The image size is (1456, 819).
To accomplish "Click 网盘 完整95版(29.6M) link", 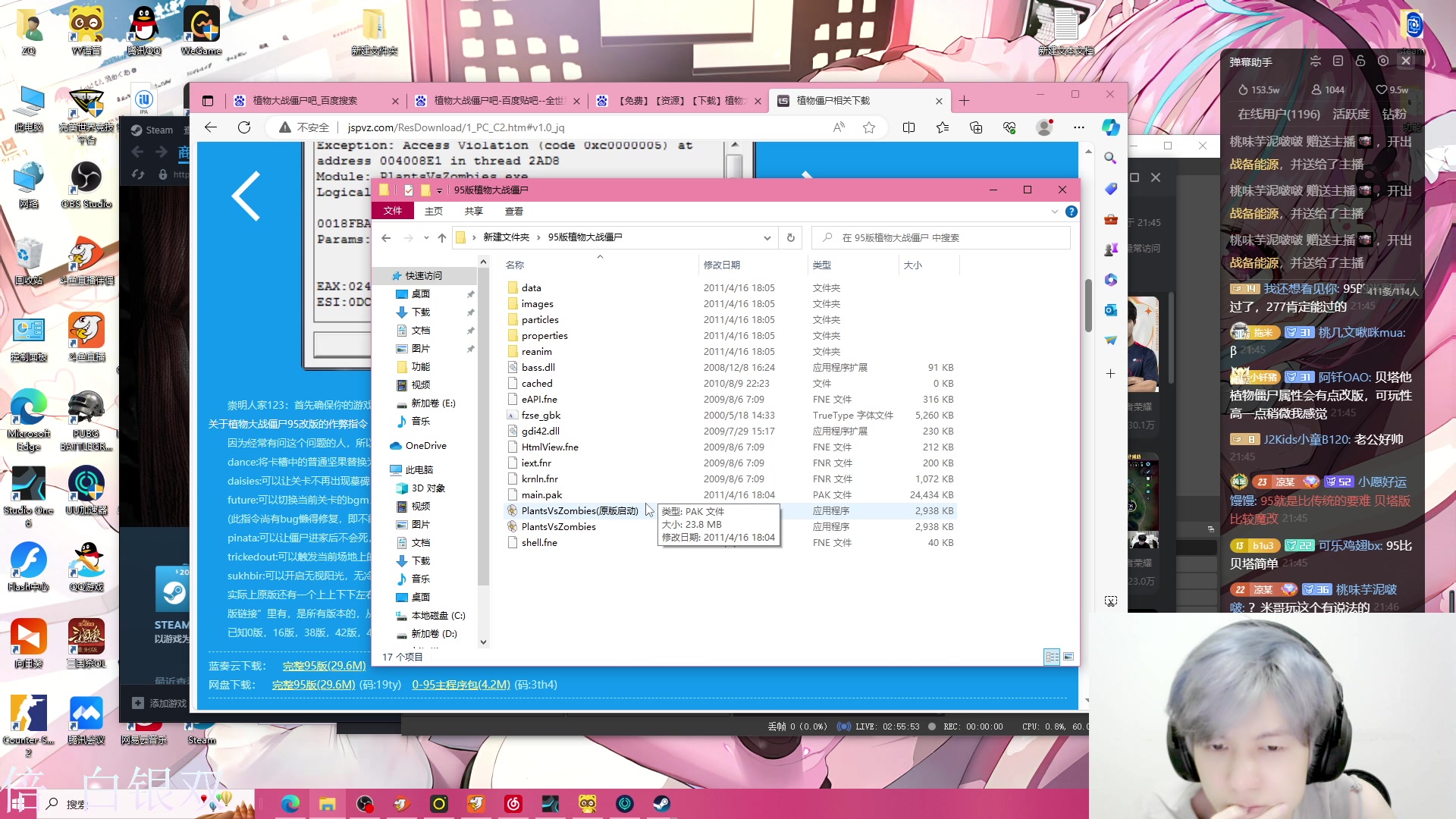I will pos(313,685).
